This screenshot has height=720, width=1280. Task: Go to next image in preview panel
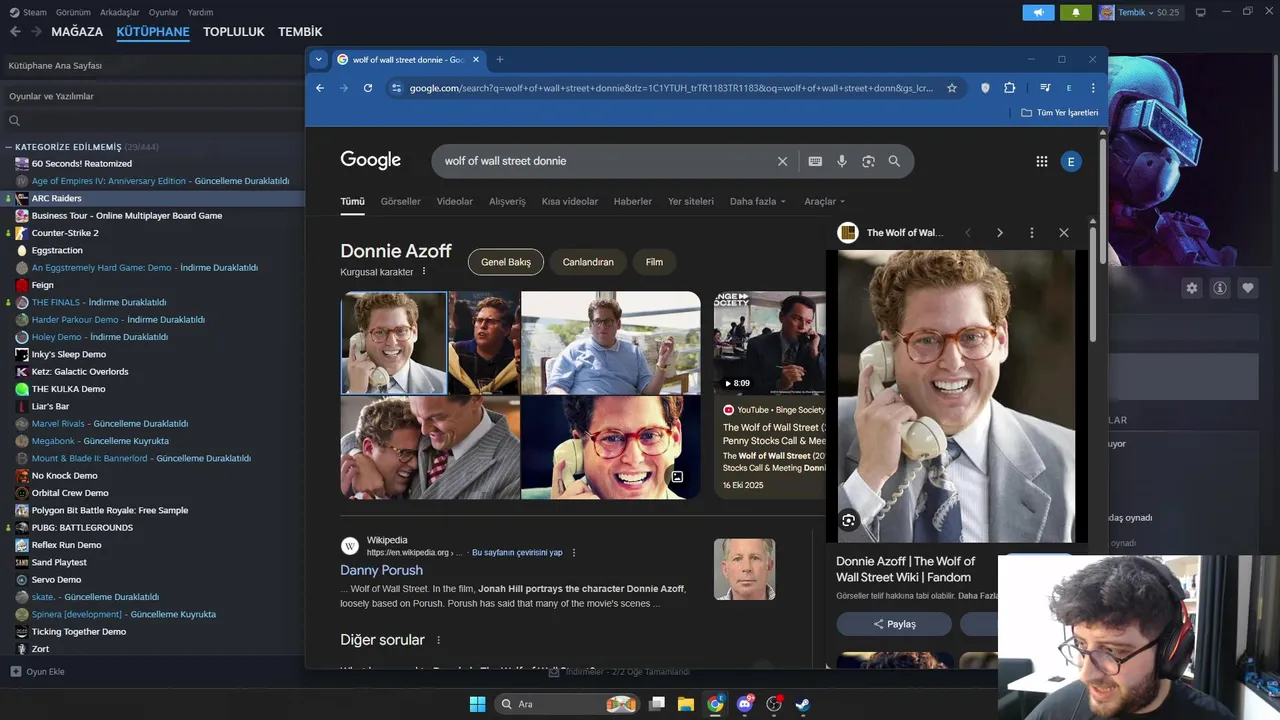999,232
